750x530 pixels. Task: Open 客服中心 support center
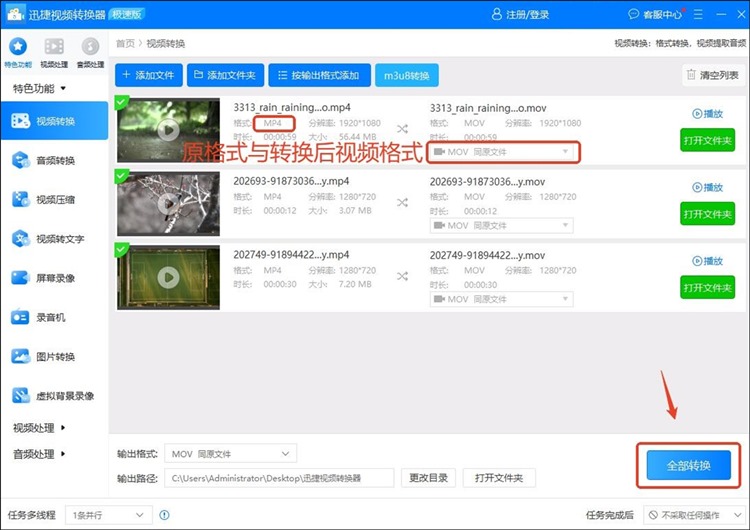(655, 14)
